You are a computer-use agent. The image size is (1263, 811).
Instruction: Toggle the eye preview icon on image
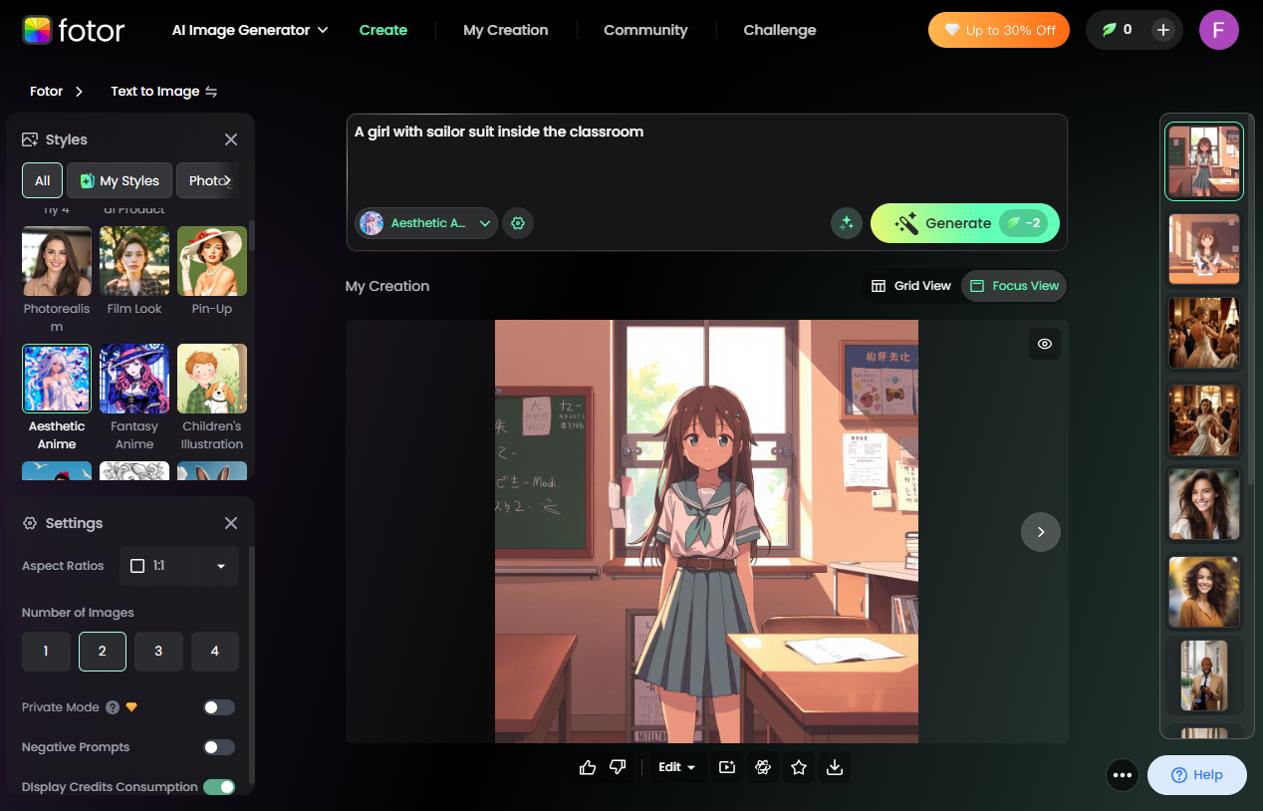tap(1045, 344)
